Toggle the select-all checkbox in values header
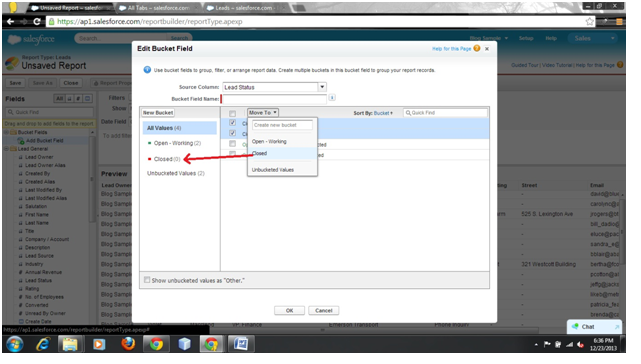 pyautogui.click(x=232, y=113)
